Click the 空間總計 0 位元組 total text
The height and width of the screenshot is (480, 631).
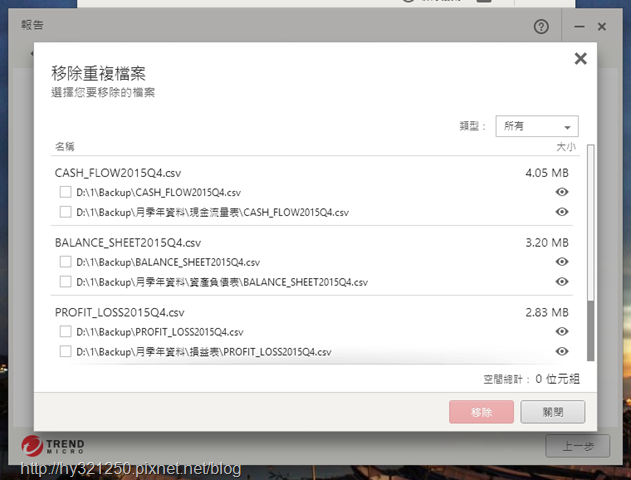click(531, 379)
